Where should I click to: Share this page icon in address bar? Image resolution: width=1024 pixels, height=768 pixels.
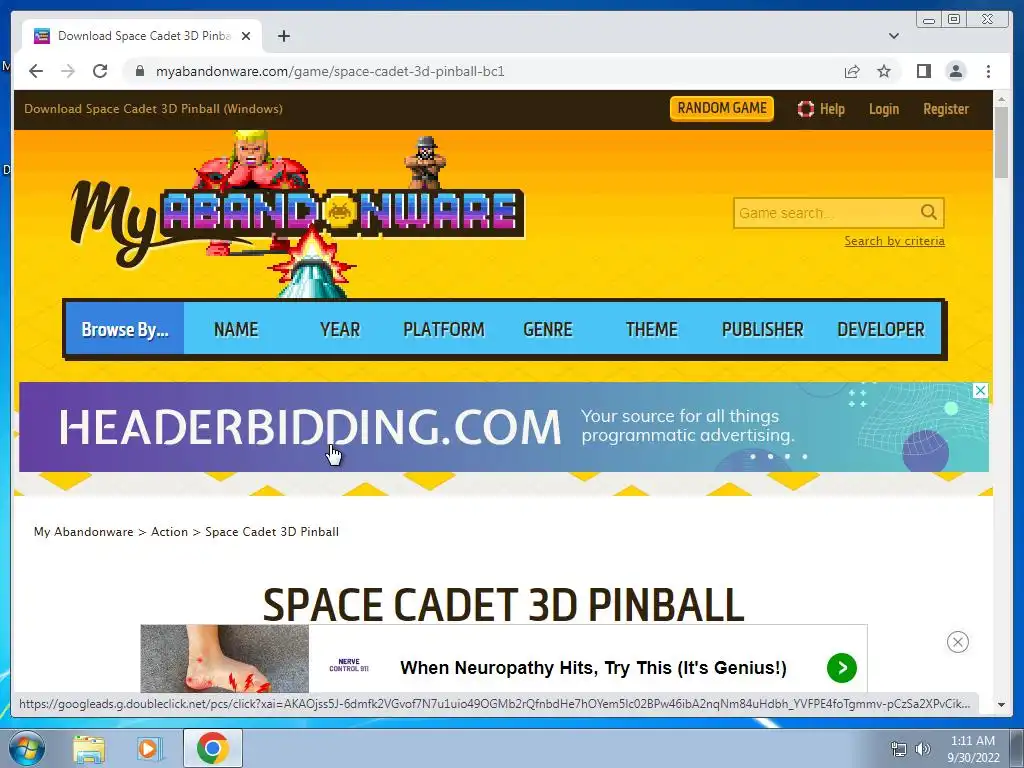pyautogui.click(x=852, y=71)
